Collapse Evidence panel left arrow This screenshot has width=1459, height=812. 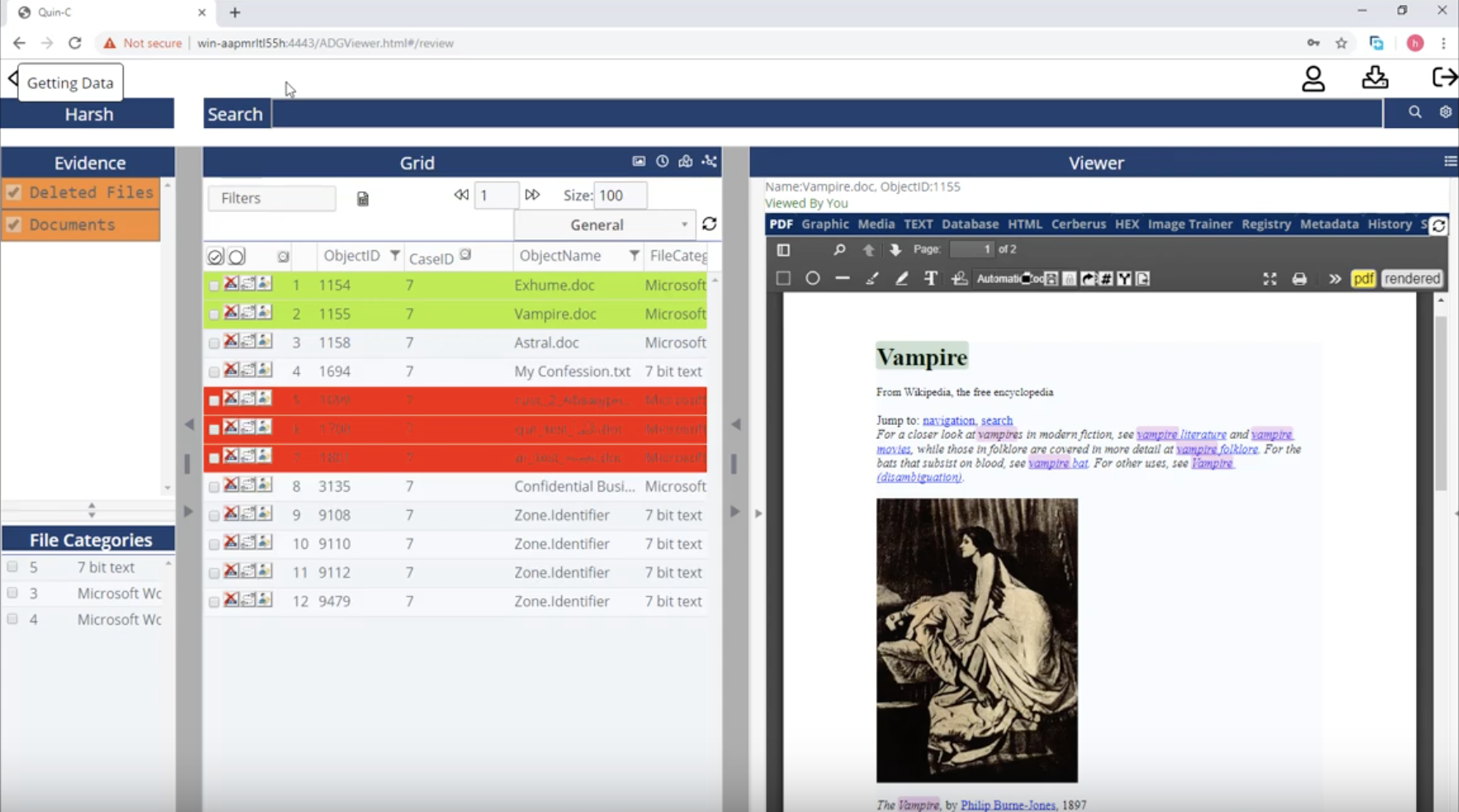click(x=189, y=424)
